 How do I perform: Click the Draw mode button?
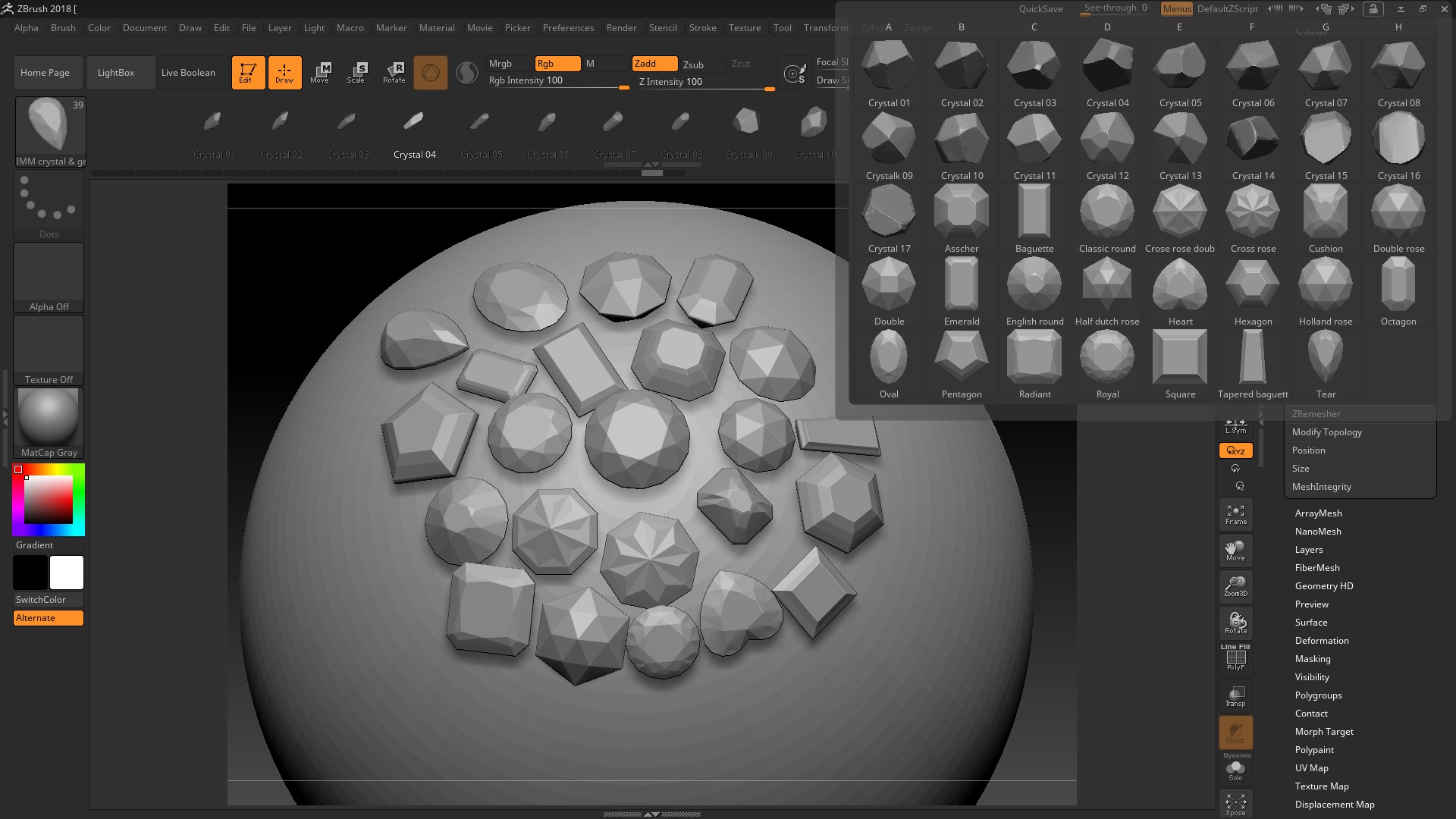(x=284, y=72)
